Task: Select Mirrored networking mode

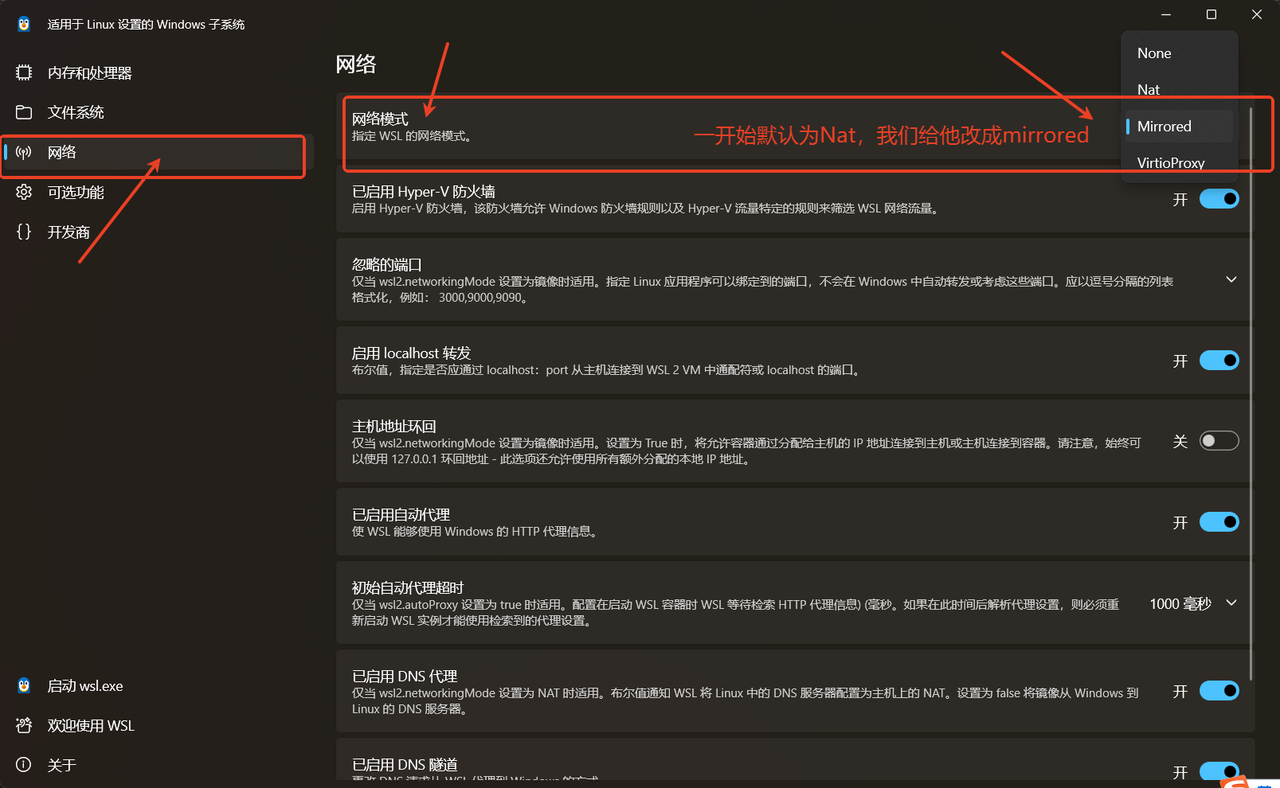Action: 1179,126
